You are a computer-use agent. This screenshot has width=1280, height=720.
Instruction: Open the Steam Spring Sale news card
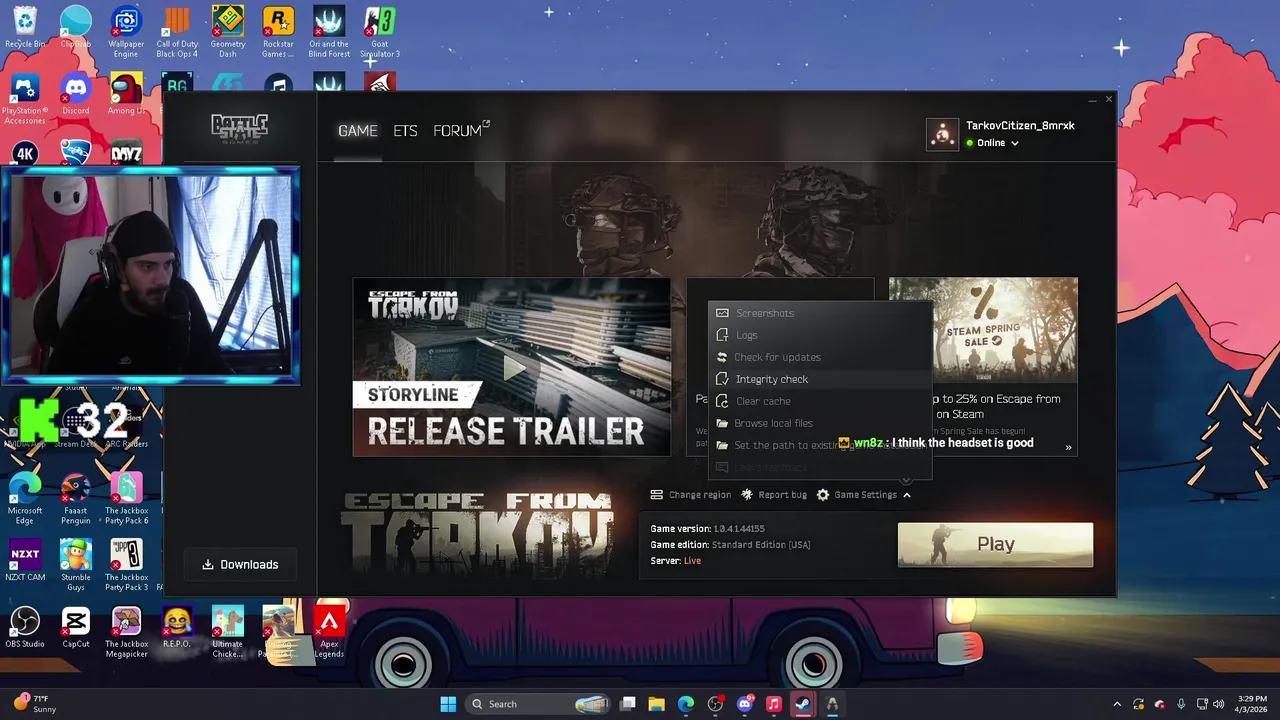(983, 367)
